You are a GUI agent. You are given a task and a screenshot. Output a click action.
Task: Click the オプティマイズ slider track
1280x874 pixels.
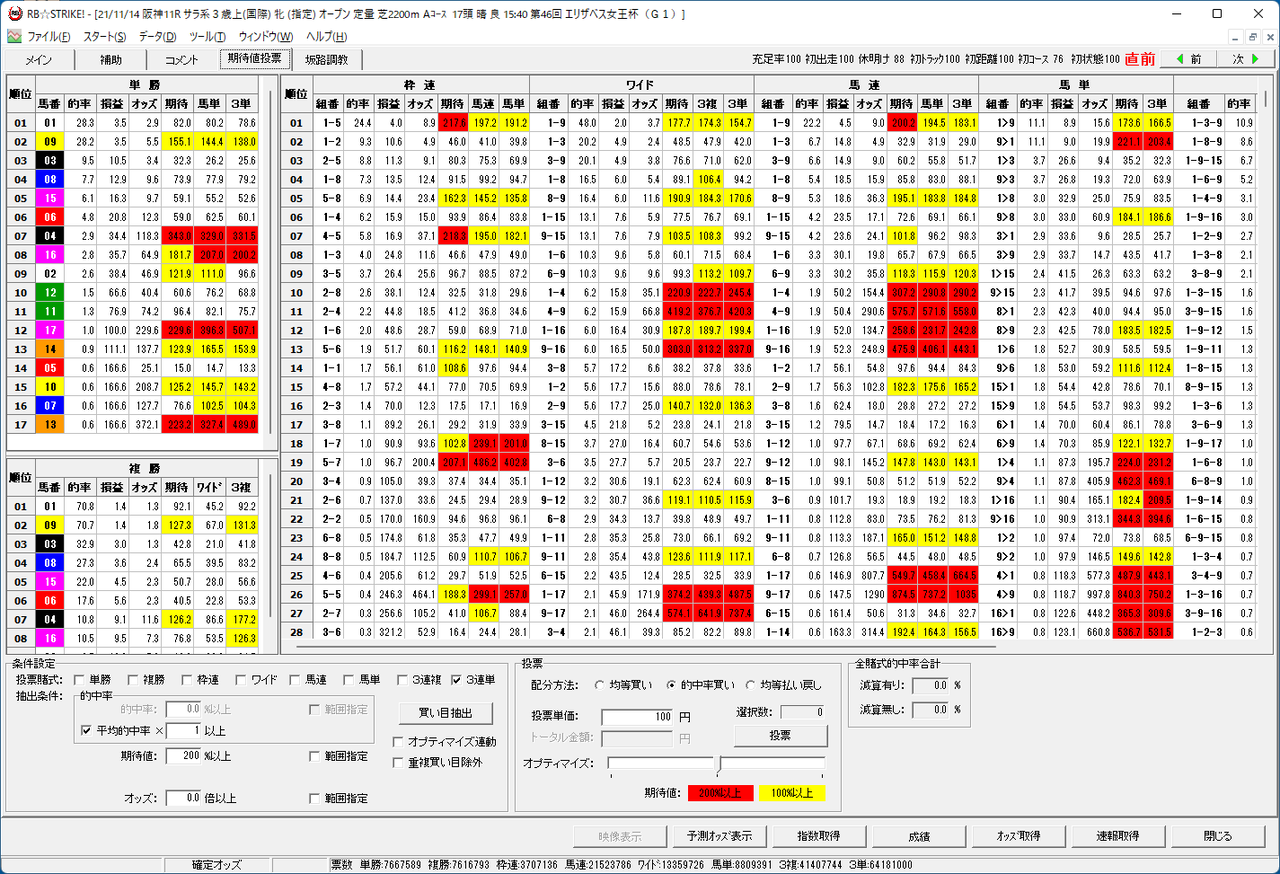(716, 764)
